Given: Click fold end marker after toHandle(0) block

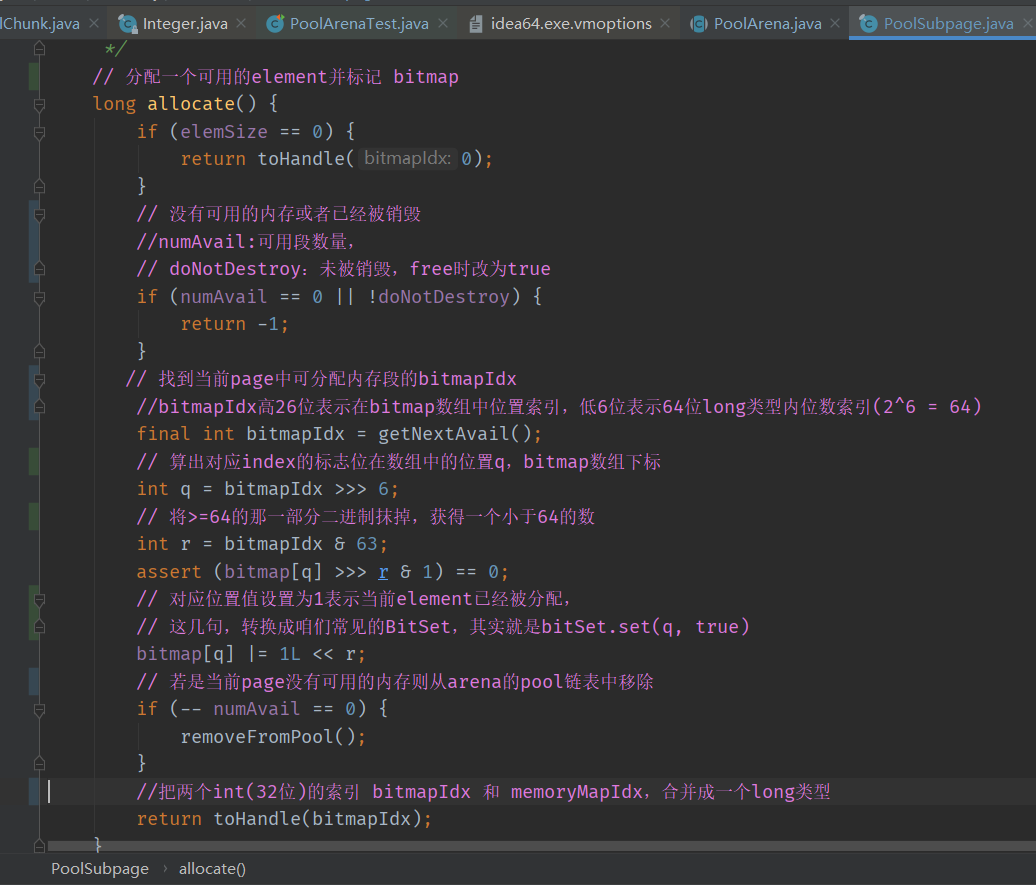Looking at the screenshot, I should (x=40, y=187).
